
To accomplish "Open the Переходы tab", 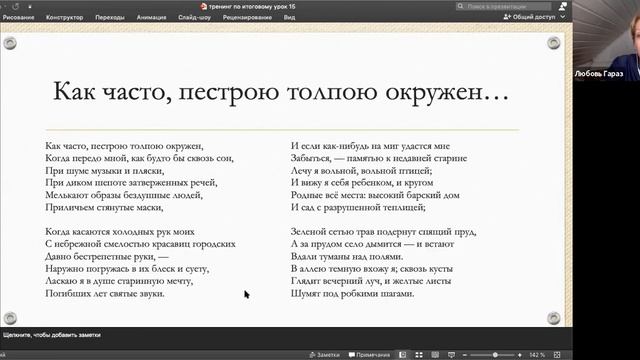I will pos(110,18).
